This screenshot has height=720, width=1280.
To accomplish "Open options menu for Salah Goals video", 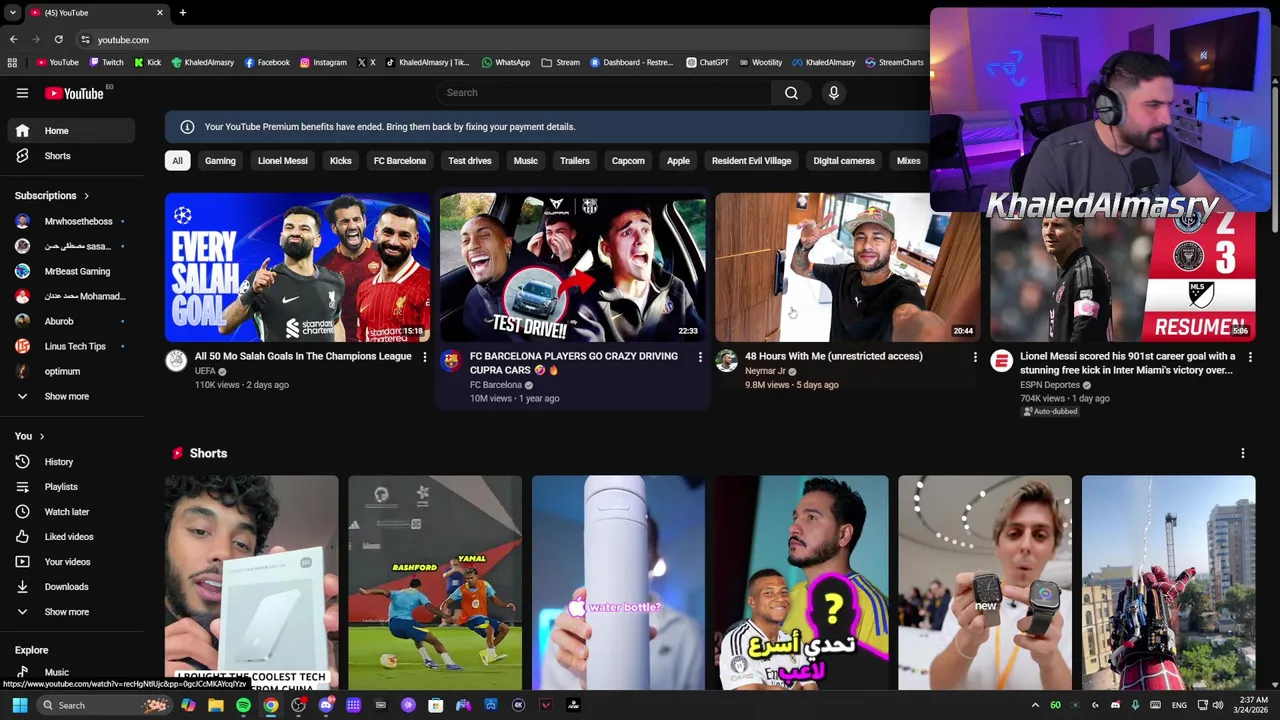I will click(x=424, y=357).
